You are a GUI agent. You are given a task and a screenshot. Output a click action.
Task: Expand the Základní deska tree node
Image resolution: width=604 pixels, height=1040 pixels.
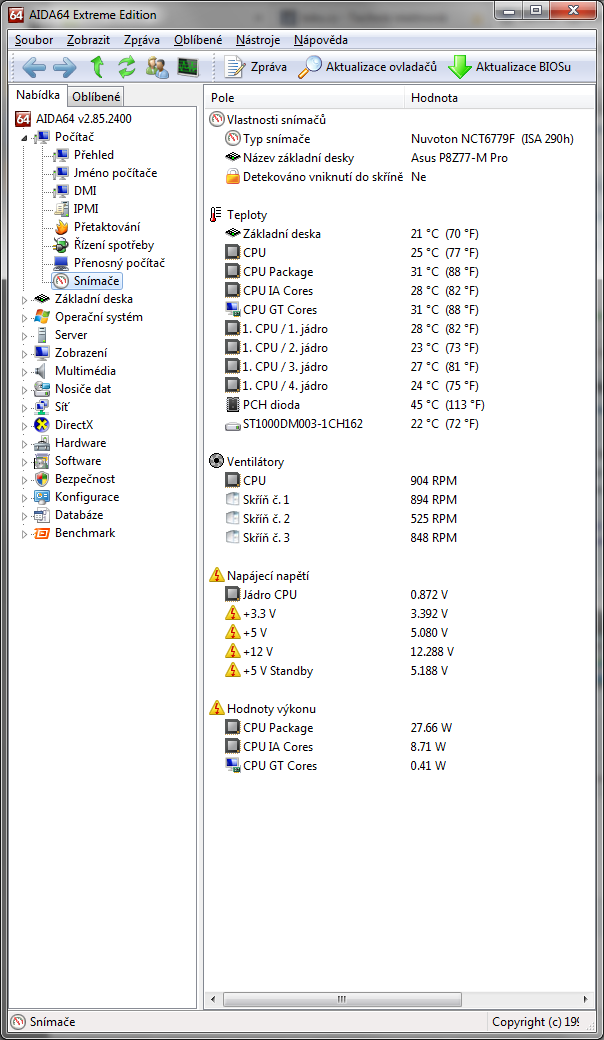point(25,300)
